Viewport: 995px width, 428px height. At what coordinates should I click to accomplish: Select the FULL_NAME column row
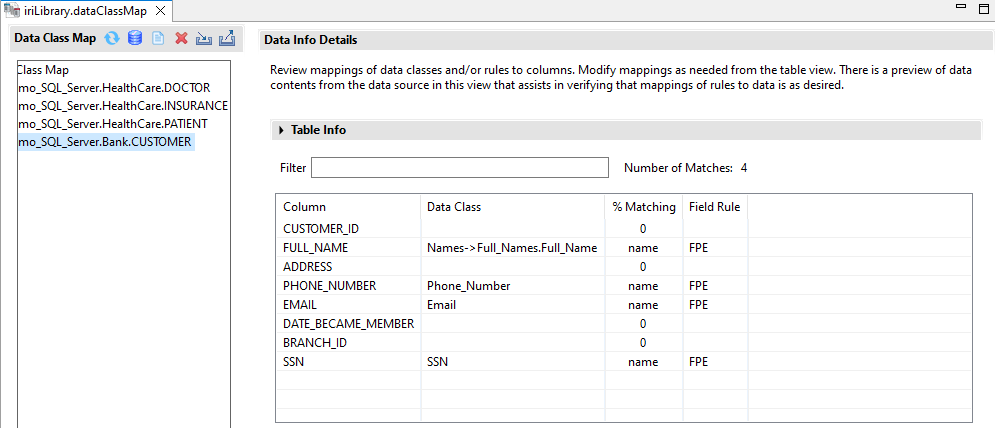[314, 248]
